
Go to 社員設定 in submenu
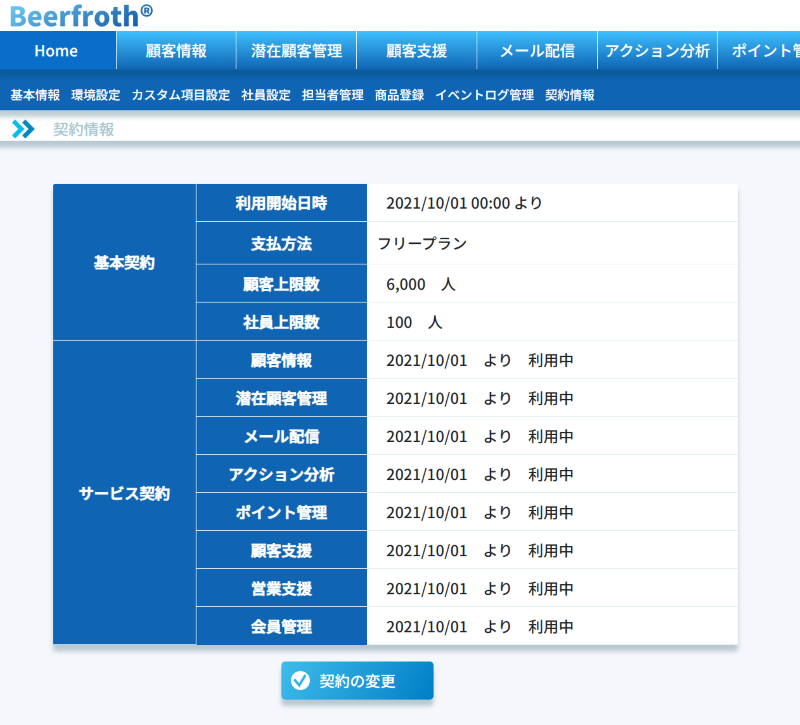tap(266, 95)
